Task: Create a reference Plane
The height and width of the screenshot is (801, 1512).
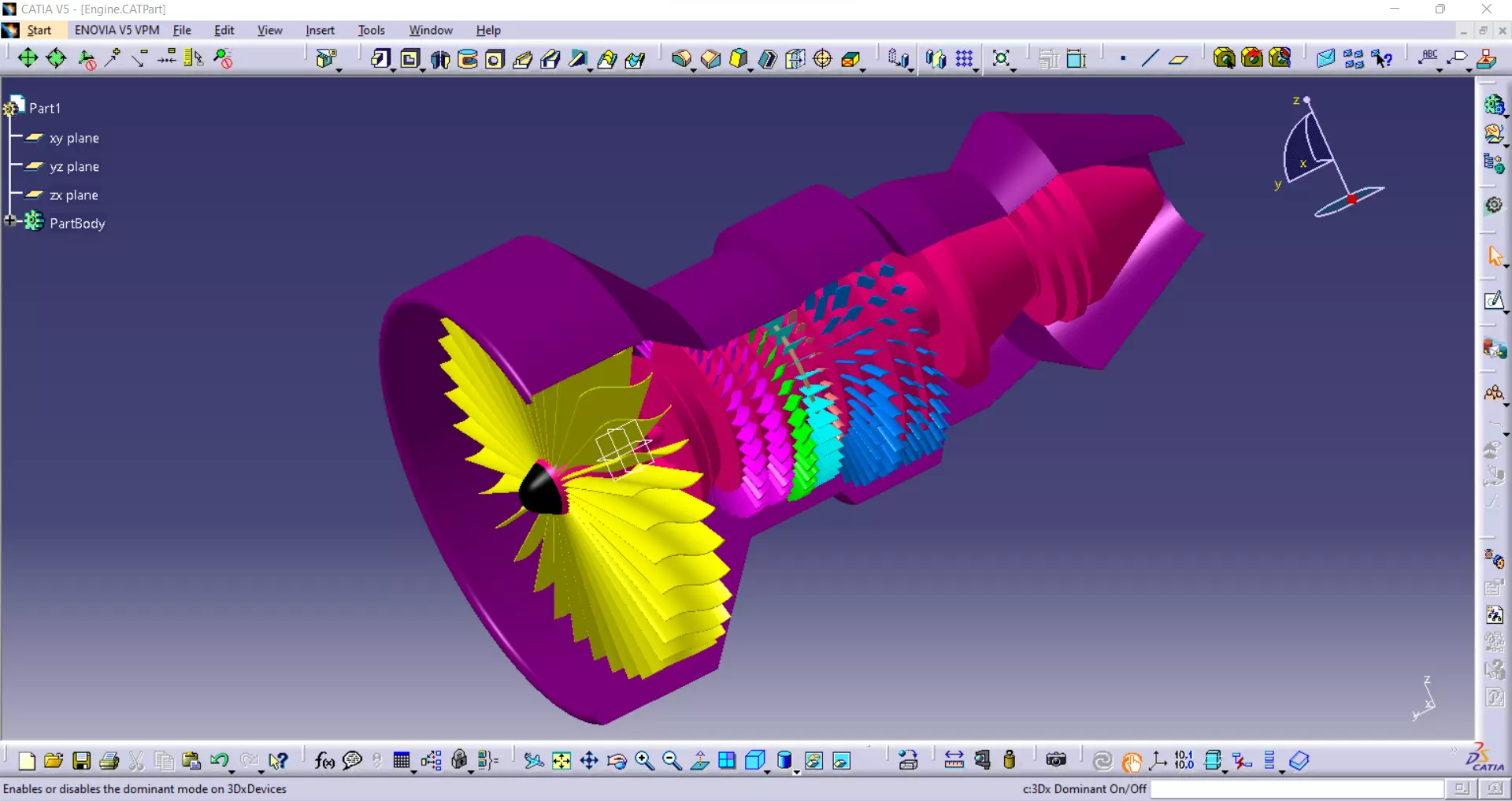Action: point(1178,59)
